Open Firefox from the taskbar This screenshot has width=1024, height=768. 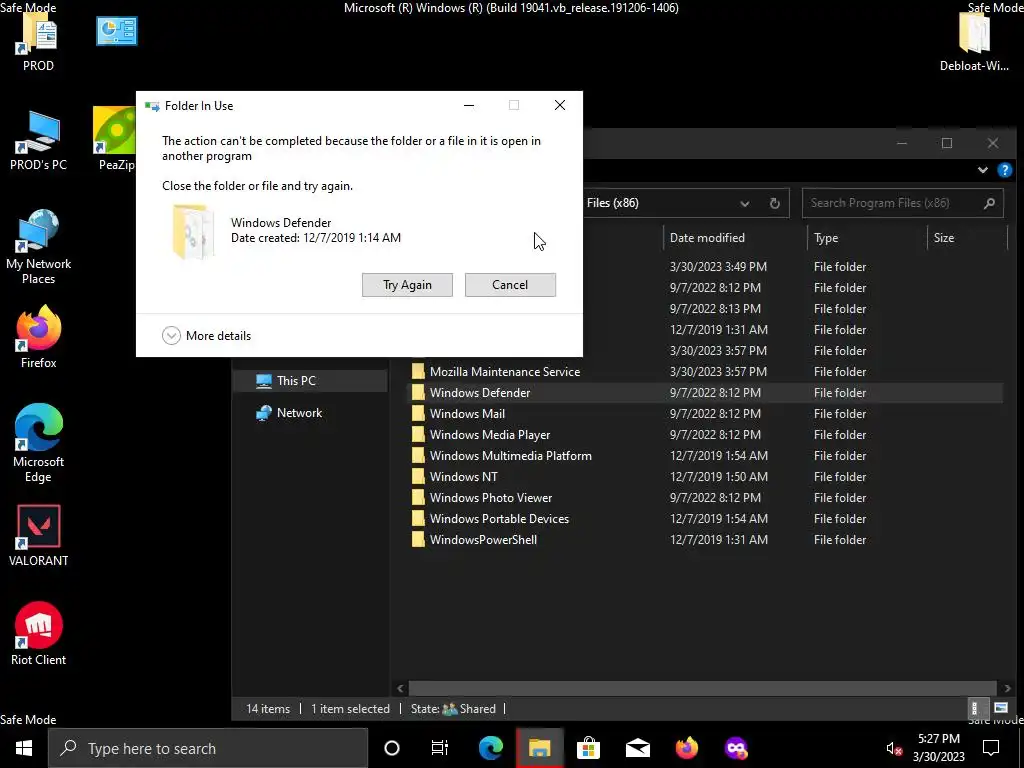click(686, 748)
